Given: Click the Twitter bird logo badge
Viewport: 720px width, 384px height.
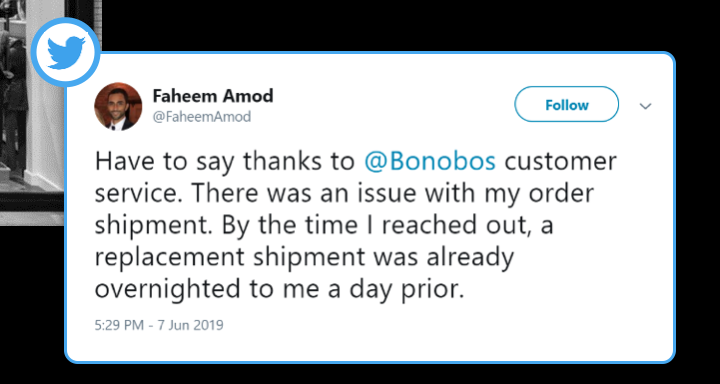Looking at the screenshot, I should [66, 52].
